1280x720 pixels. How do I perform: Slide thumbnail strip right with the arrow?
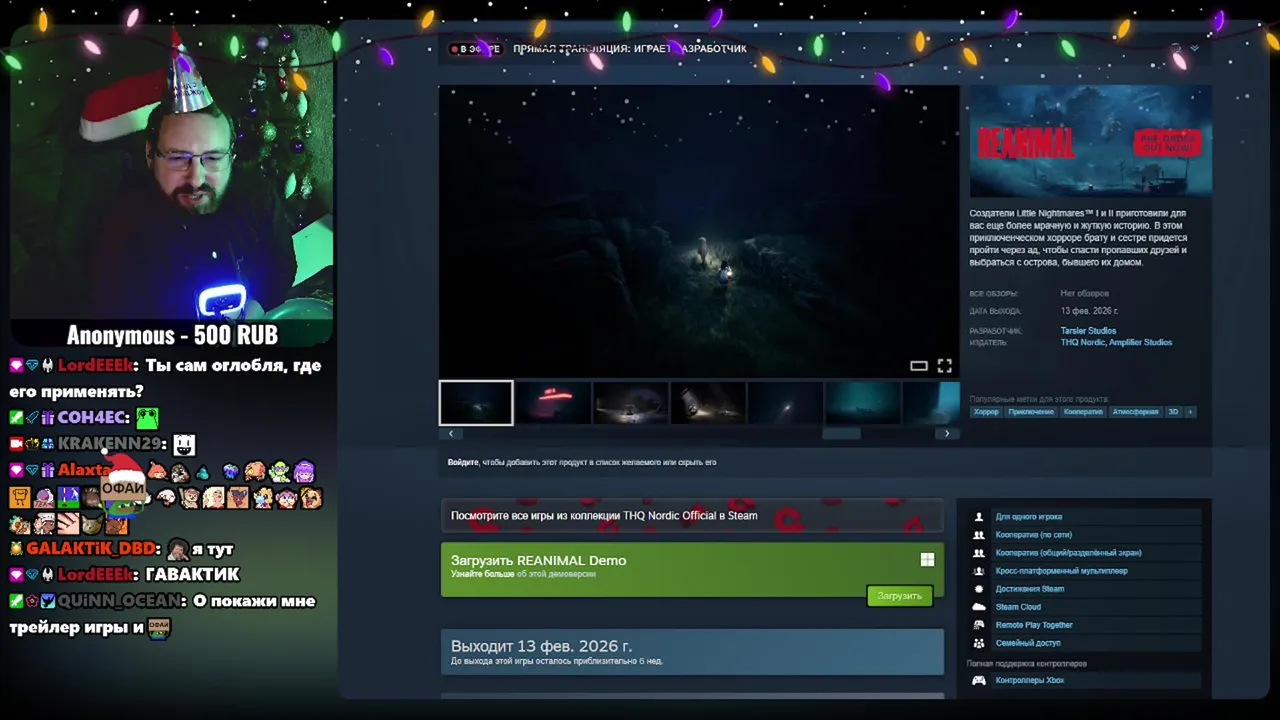(x=947, y=433)
